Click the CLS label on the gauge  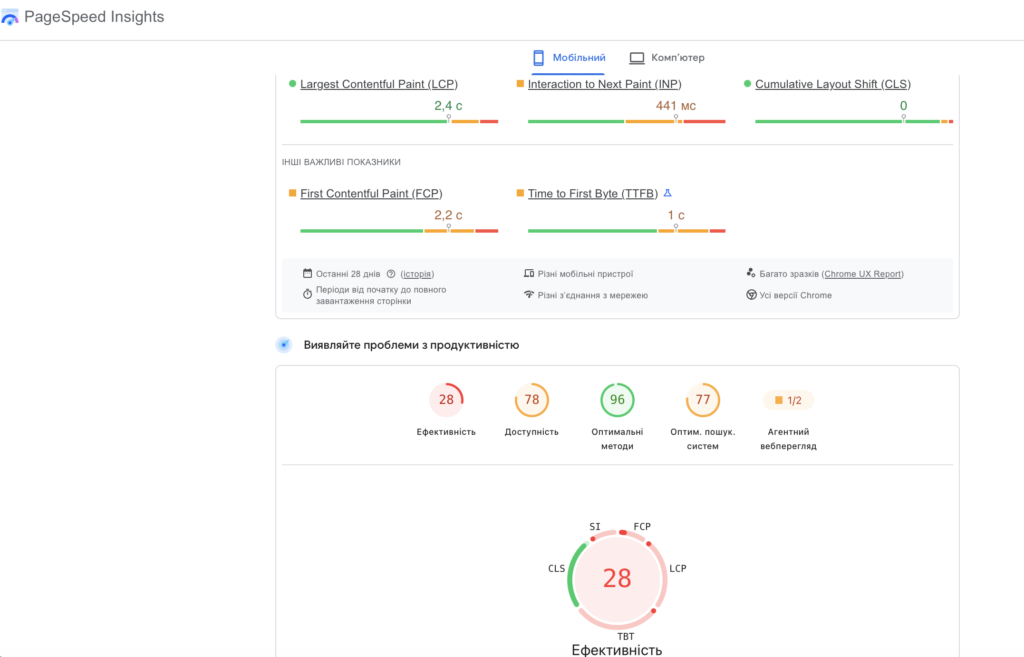(x=556, y=569)
